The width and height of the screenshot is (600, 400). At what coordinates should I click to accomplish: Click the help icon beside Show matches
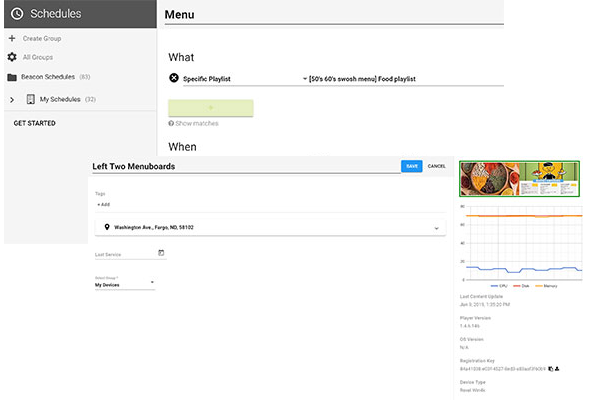pos(171,123)
